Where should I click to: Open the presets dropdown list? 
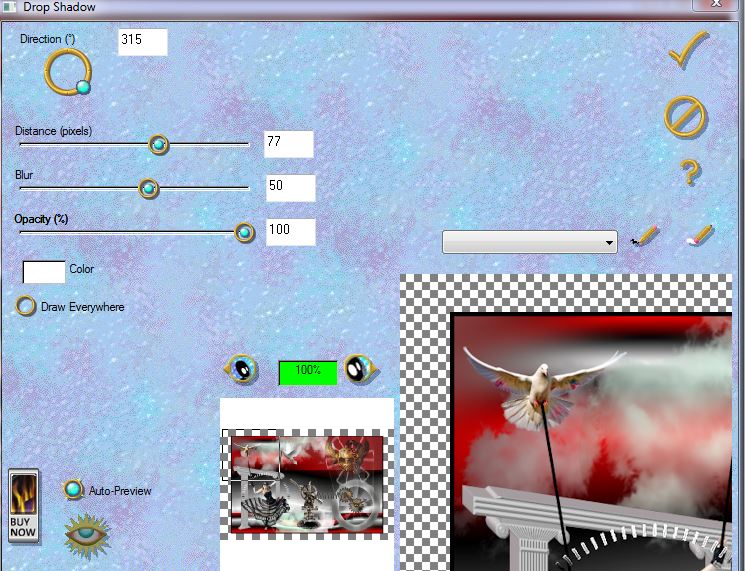530,242
